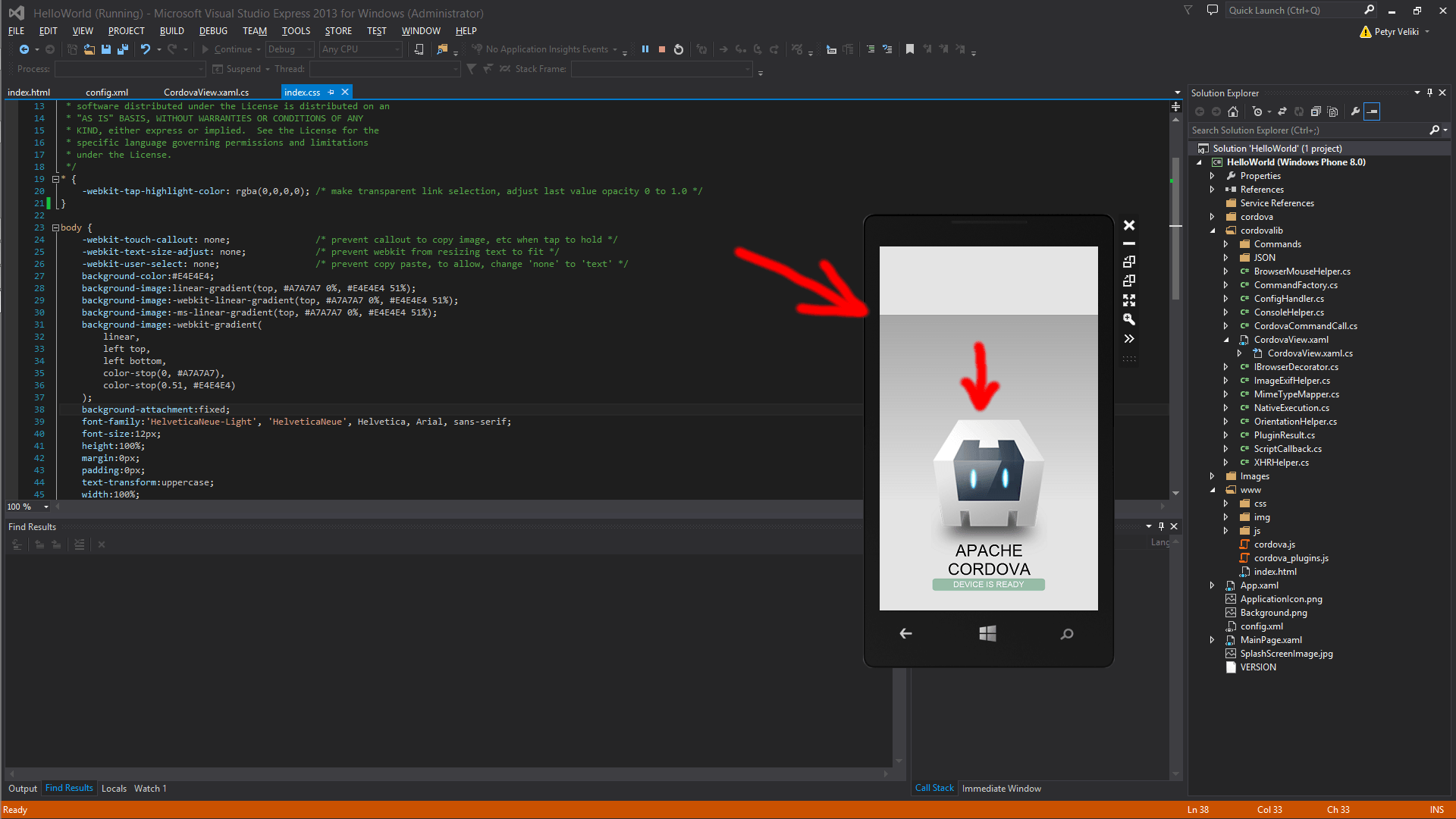1456x819 pixels.
Task: Collapse the cordovalib folder node
Action: point(1213,231)
